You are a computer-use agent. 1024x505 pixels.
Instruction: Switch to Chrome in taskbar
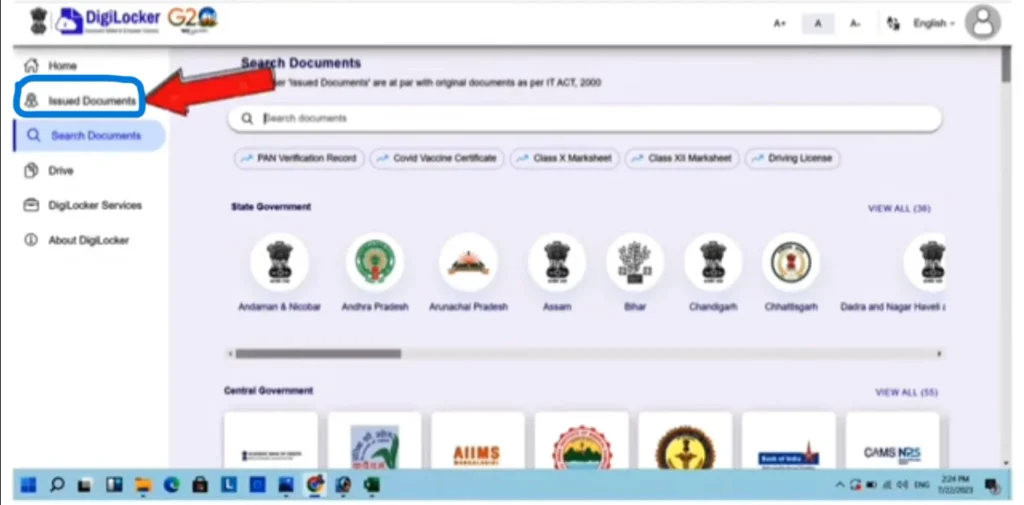point(315,485)
